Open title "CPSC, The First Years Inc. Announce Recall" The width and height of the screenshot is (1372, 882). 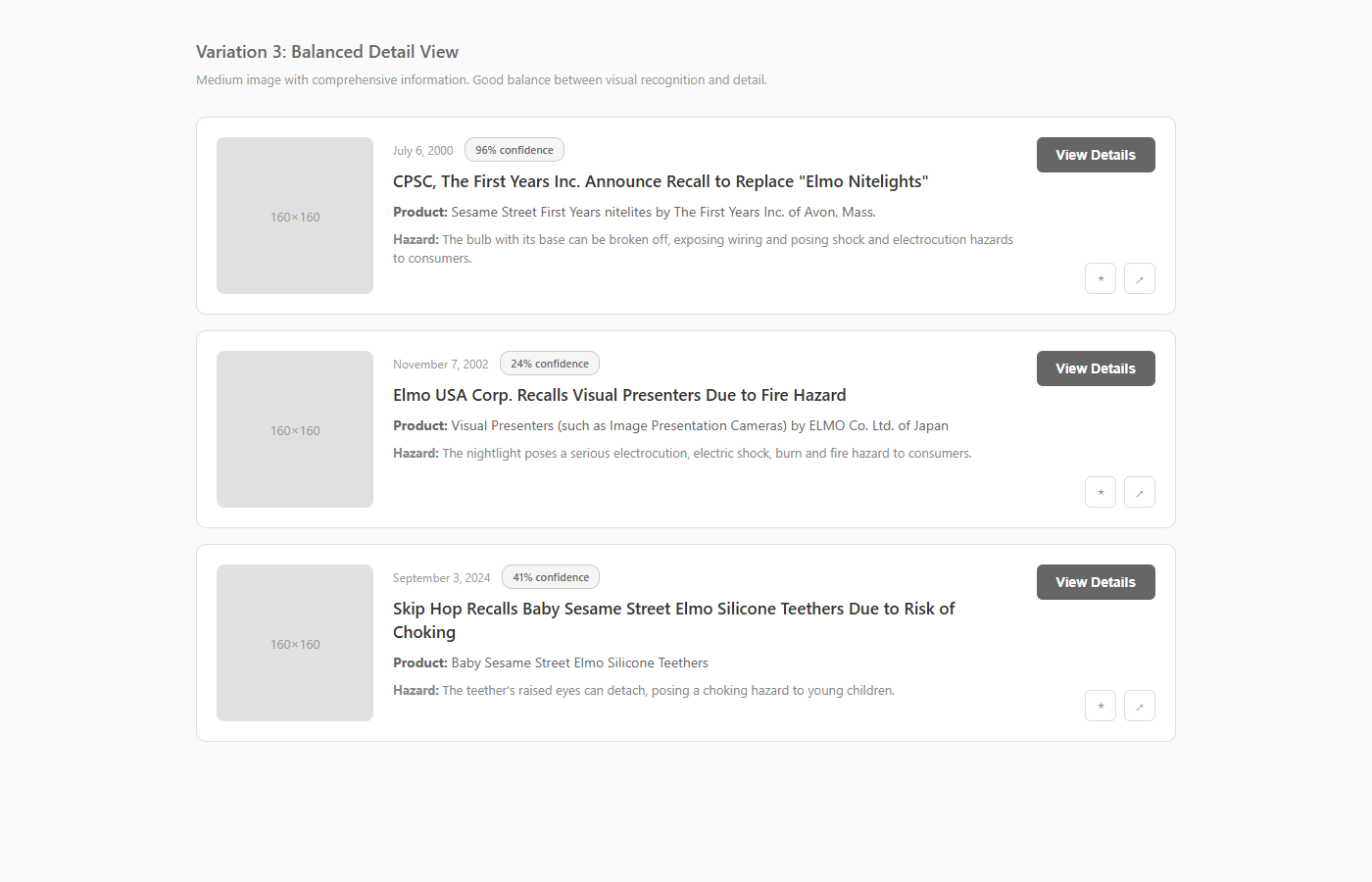661,181
